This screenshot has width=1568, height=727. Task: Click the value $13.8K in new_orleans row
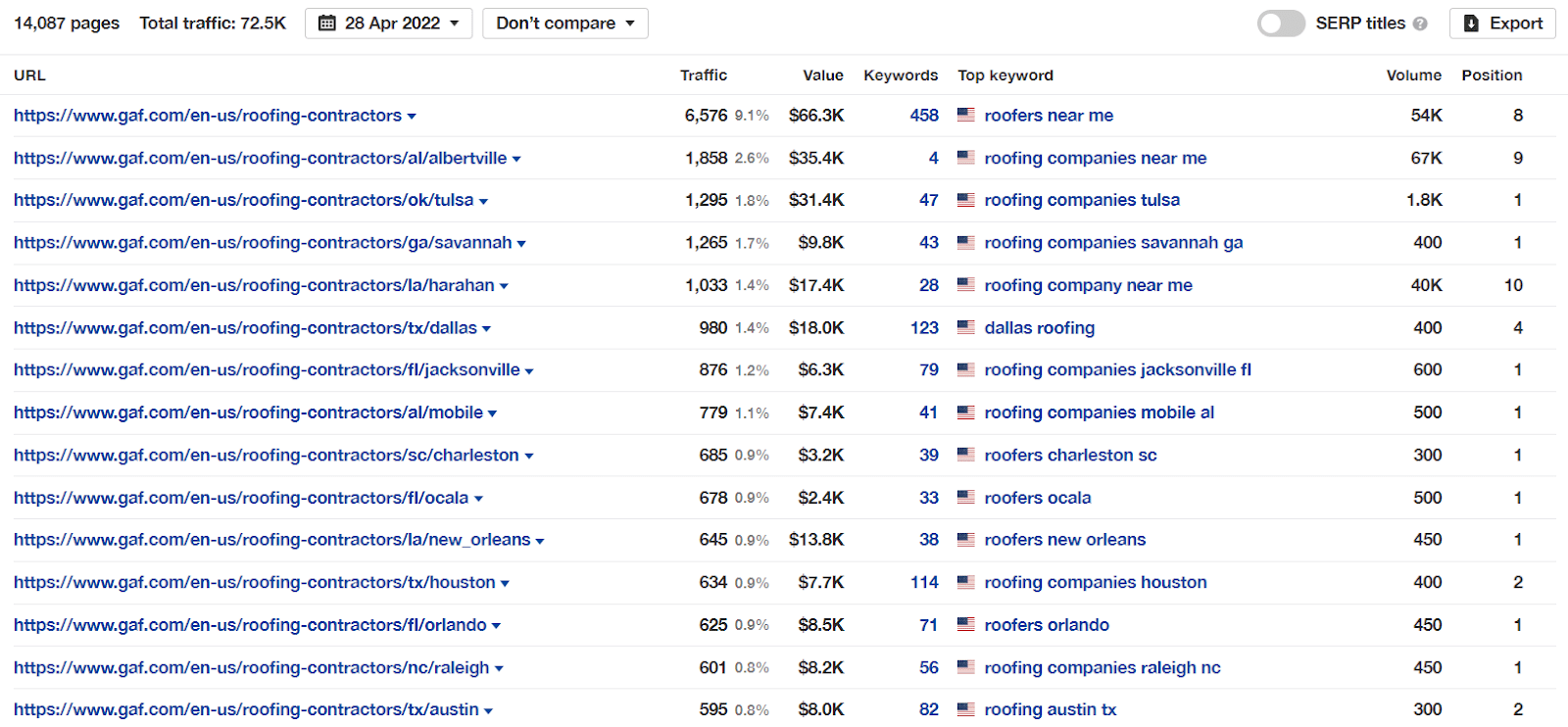coord(816,540)
